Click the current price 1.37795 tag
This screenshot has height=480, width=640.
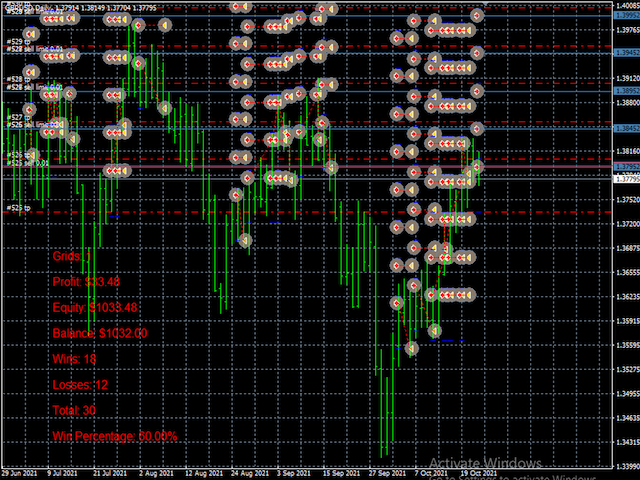627,179
